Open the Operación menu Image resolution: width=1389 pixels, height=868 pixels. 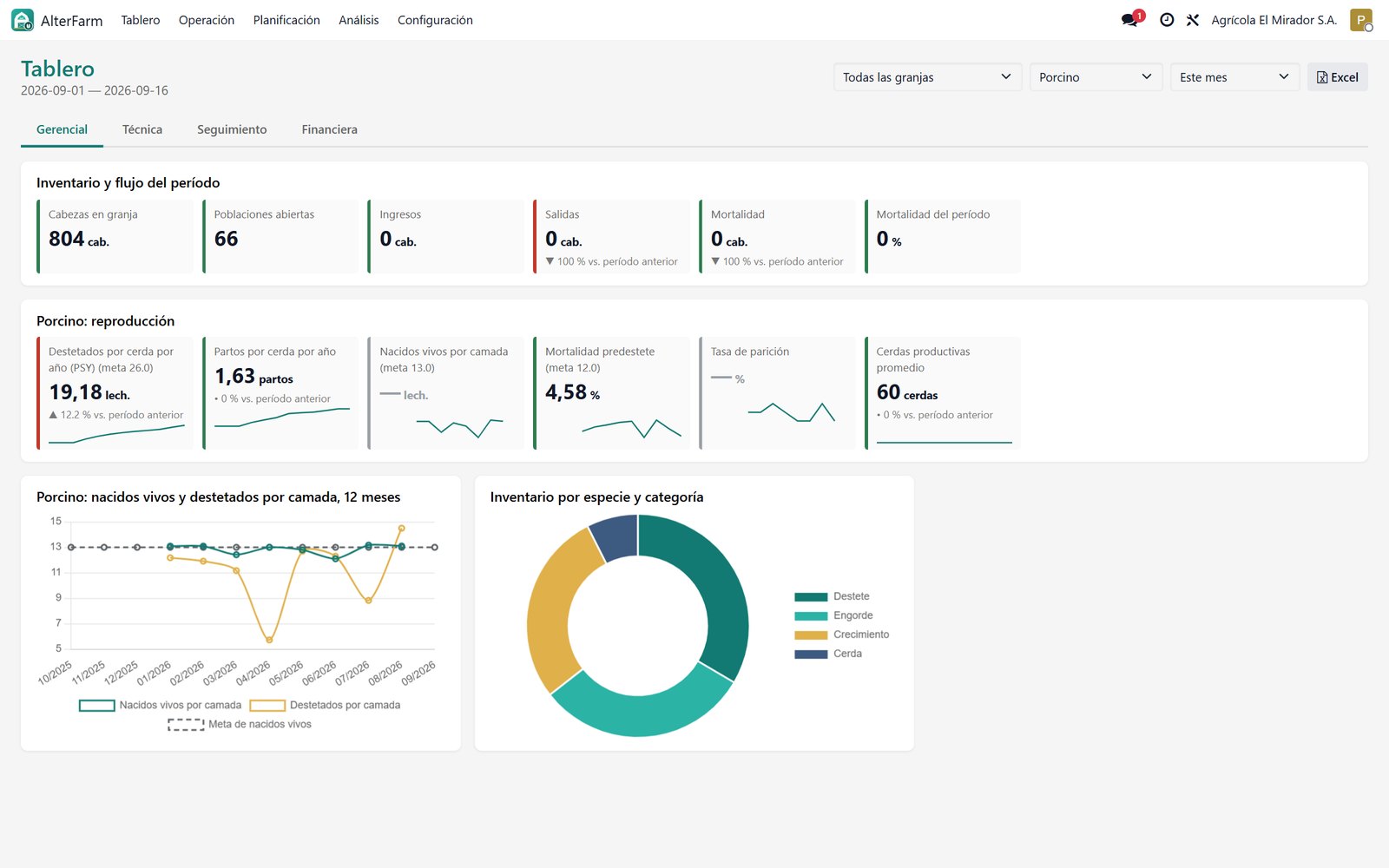[207, 20]
